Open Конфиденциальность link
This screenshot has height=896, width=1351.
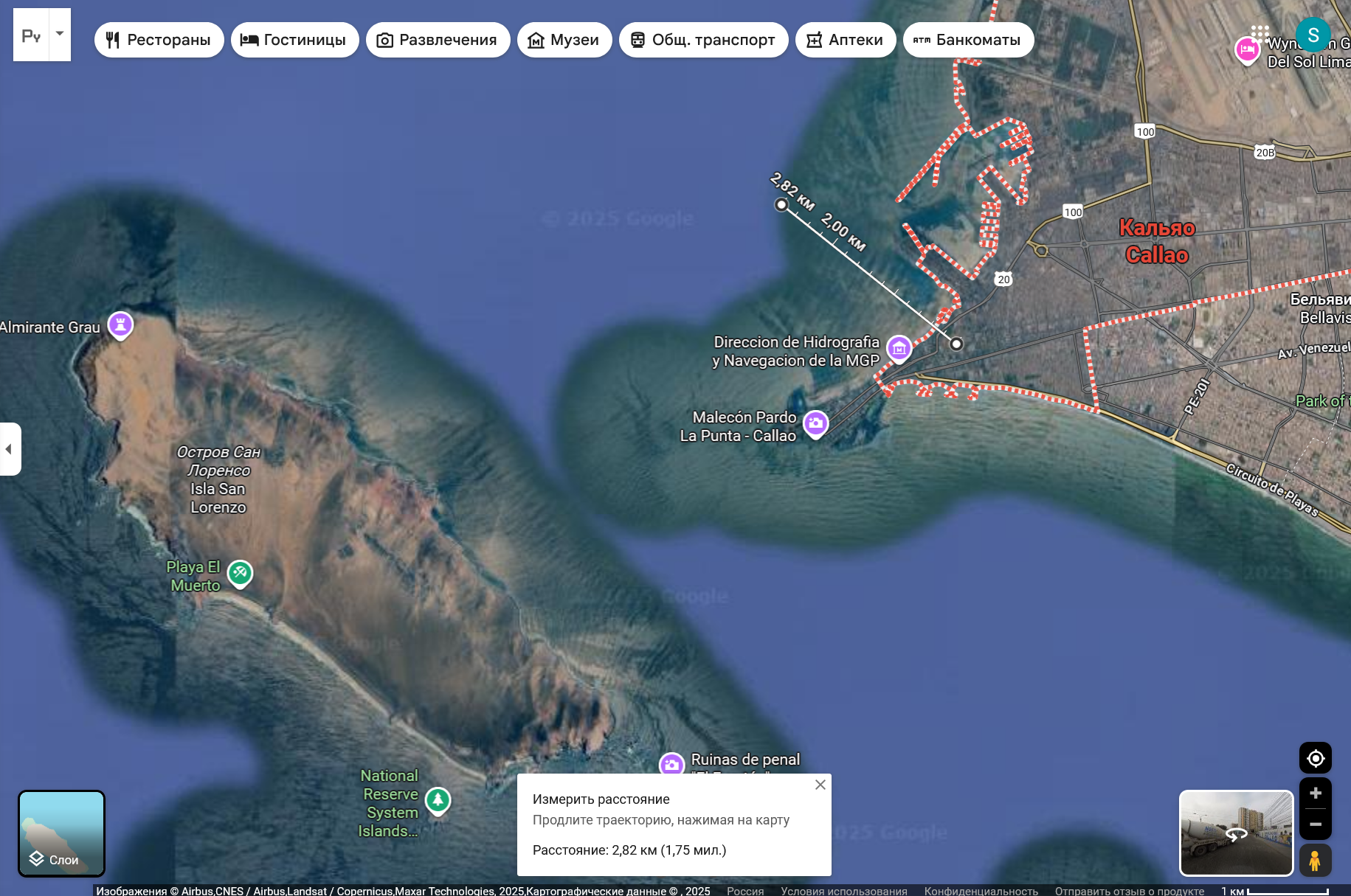(981, 890)
